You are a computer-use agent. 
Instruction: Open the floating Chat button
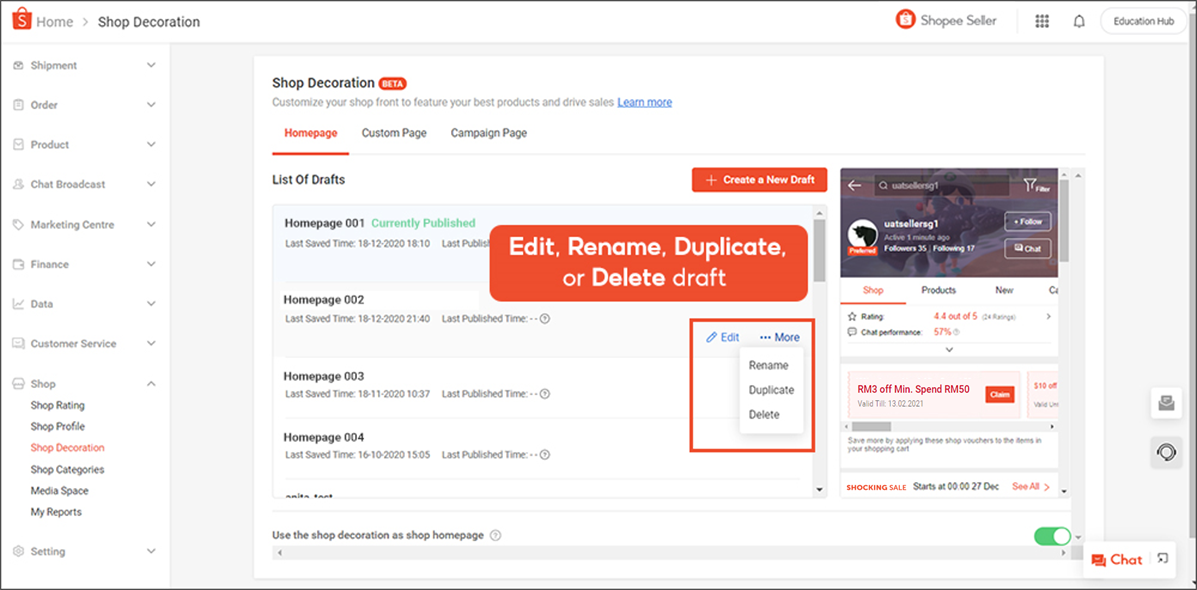coord(1117,559)
